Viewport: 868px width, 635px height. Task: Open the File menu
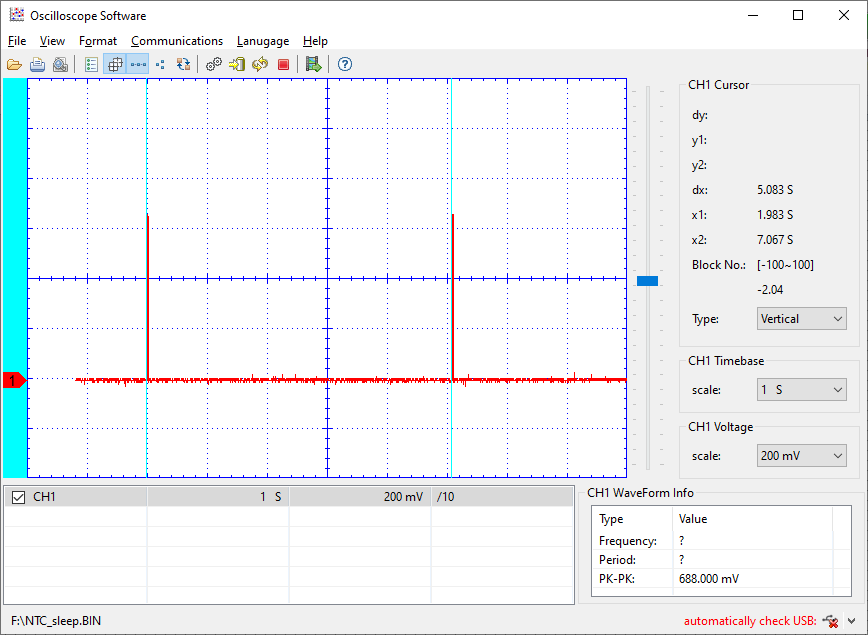click(x=17, y=41)
